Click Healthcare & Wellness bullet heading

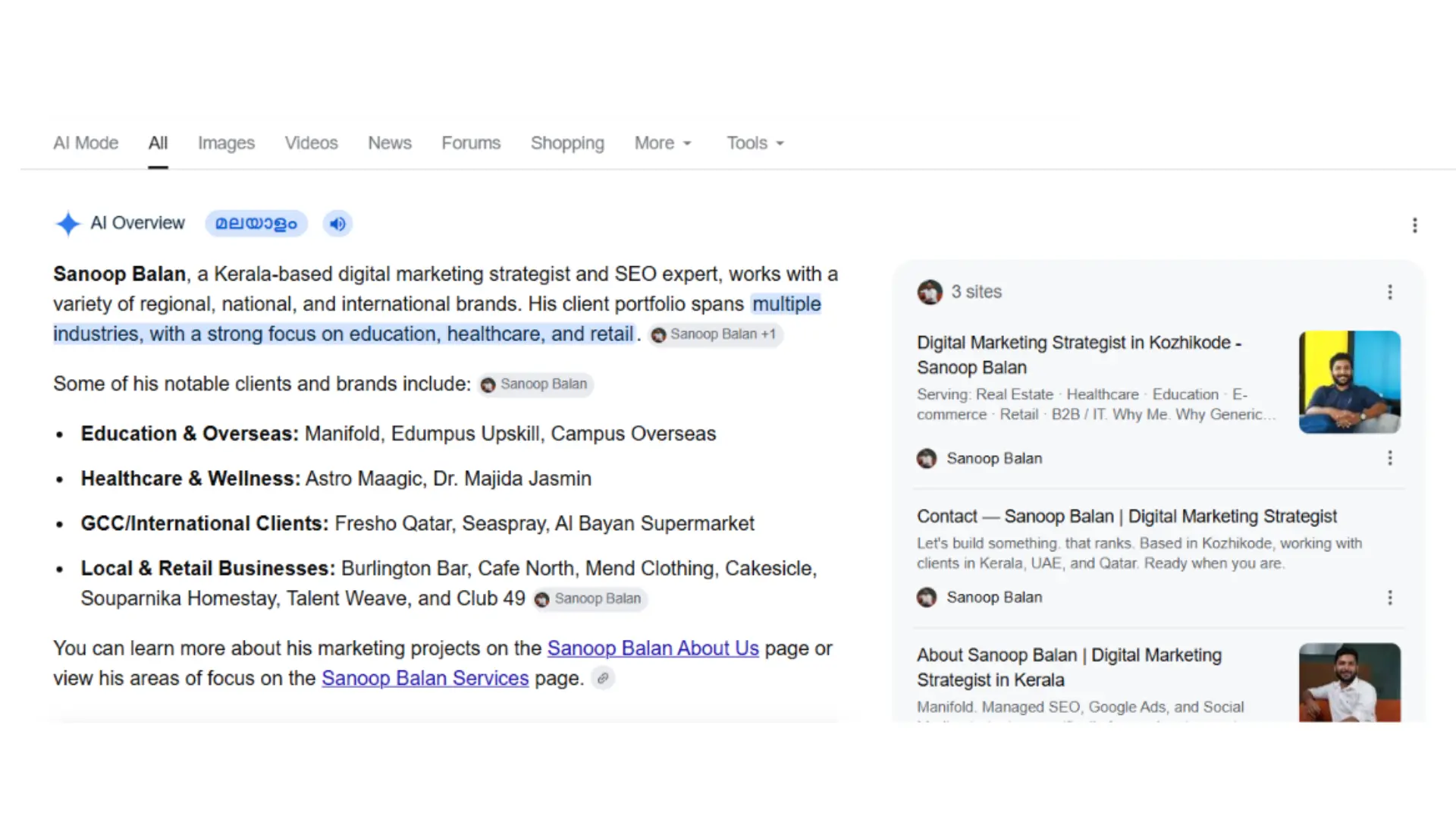190,479
